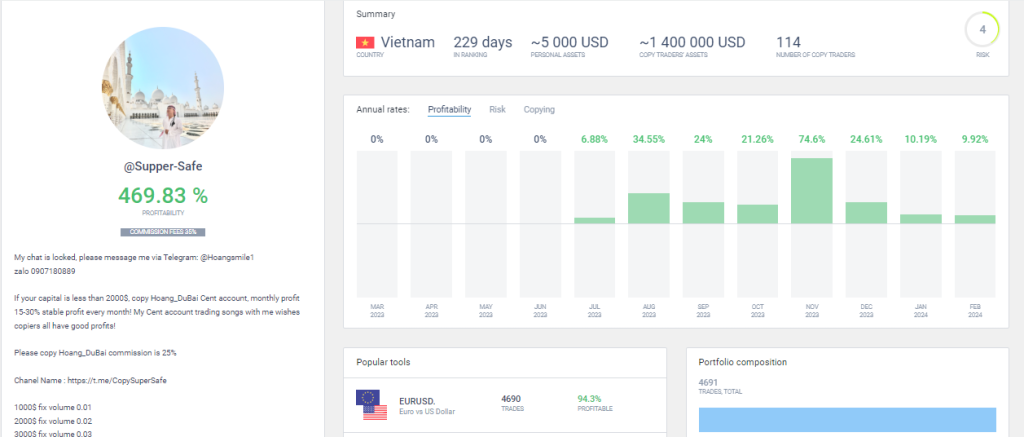Click the Vietnam country name
The width and height of the screenshot is (1024, 437).
click(408, 42)
